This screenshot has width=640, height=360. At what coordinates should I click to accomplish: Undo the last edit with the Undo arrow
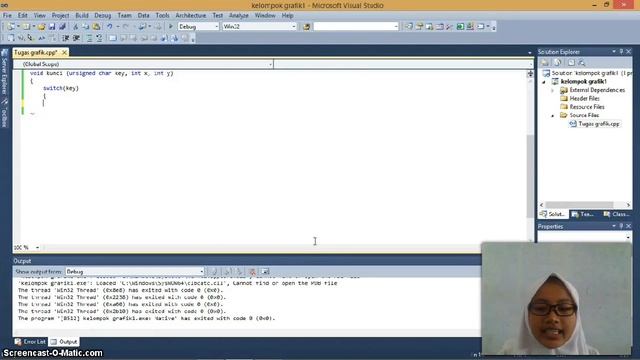pyautogui.click(x=110, y=27)
